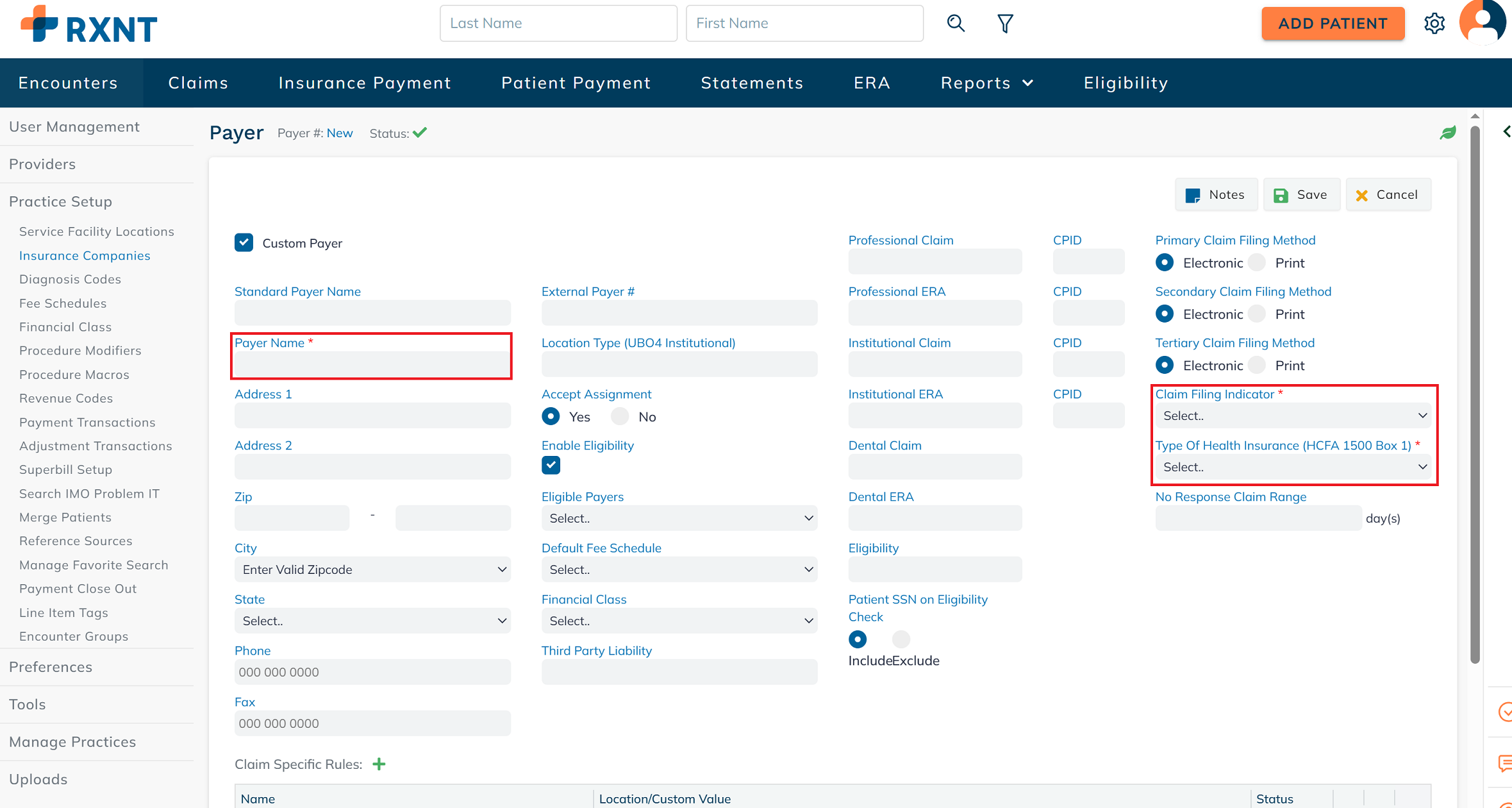Viewport: 1512px width, 808px height.
Task: Toggle the Enable Eligibility checkbox
Action: pos(551,465)
